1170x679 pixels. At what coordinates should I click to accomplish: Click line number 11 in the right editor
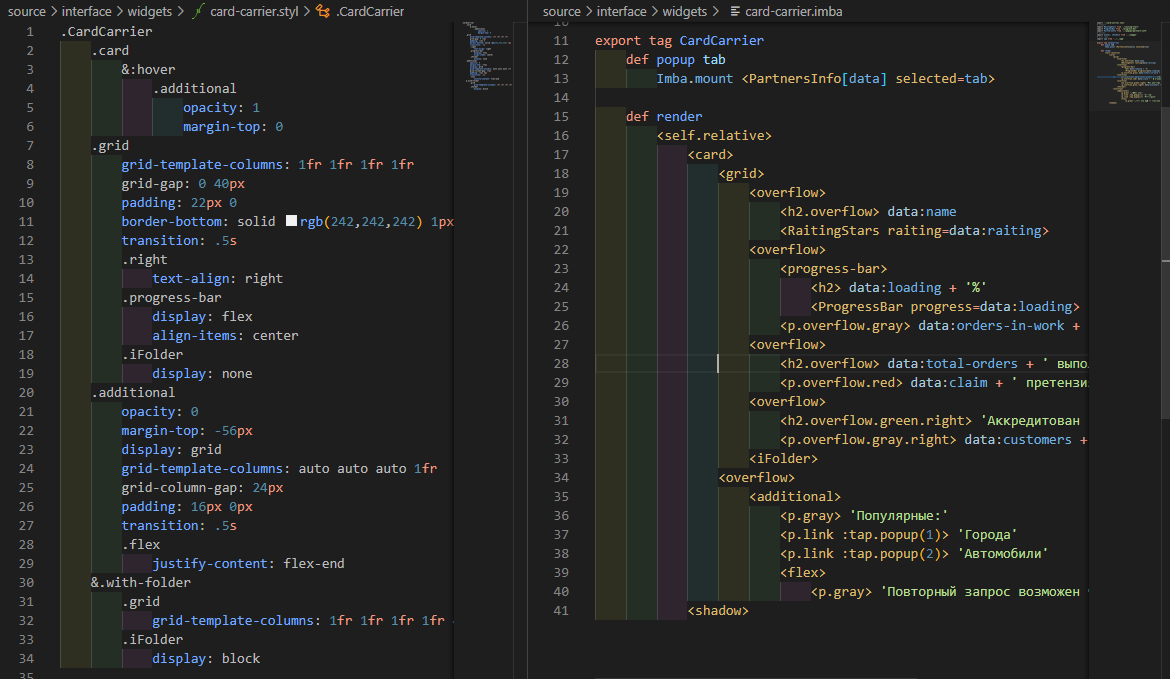pos(562,41)
